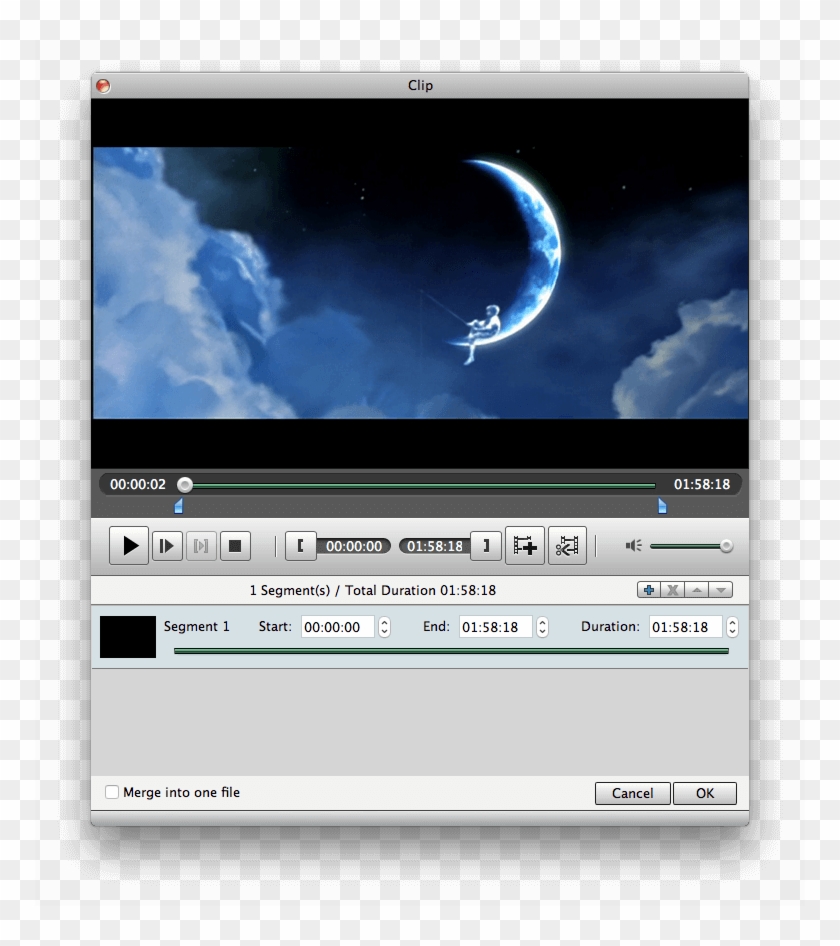Click the add new segment filmstrip icon
The height and width of the screenshot is (946, 840).
(x=525, y=545)
